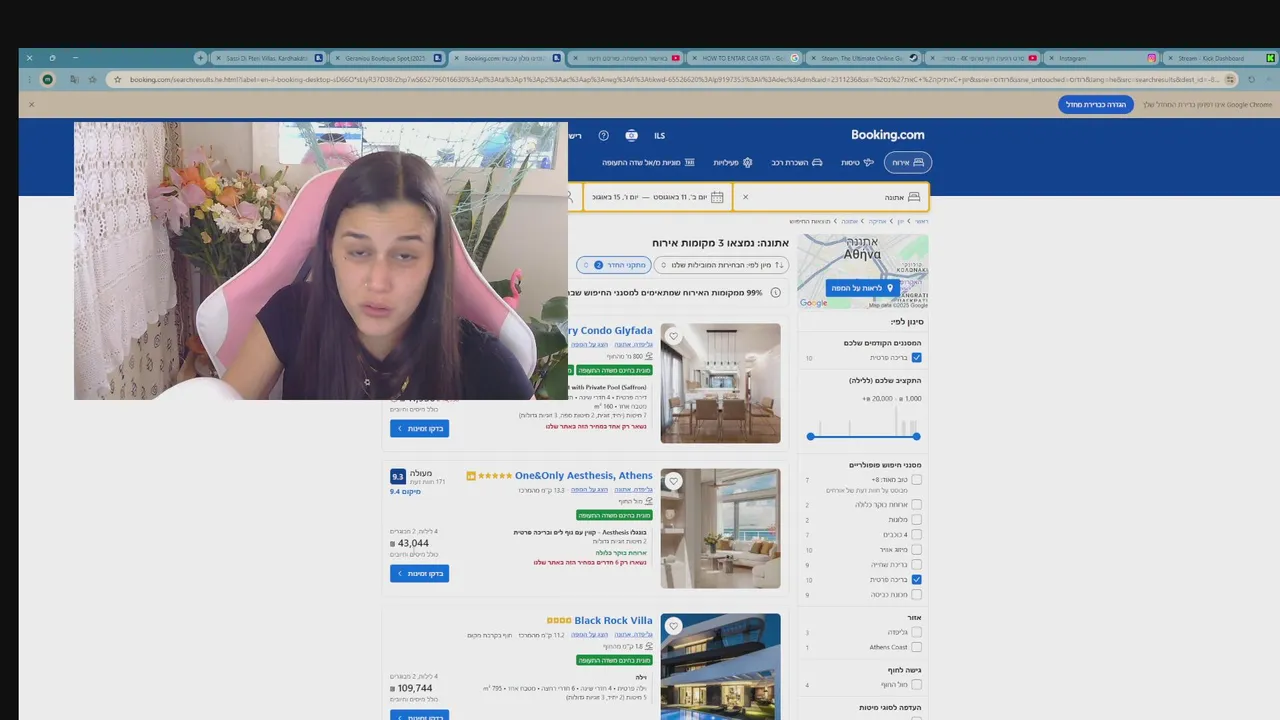Switch to the Stays 'אירוח' tab
1280x720 pixels.
(x=908, y=162)
